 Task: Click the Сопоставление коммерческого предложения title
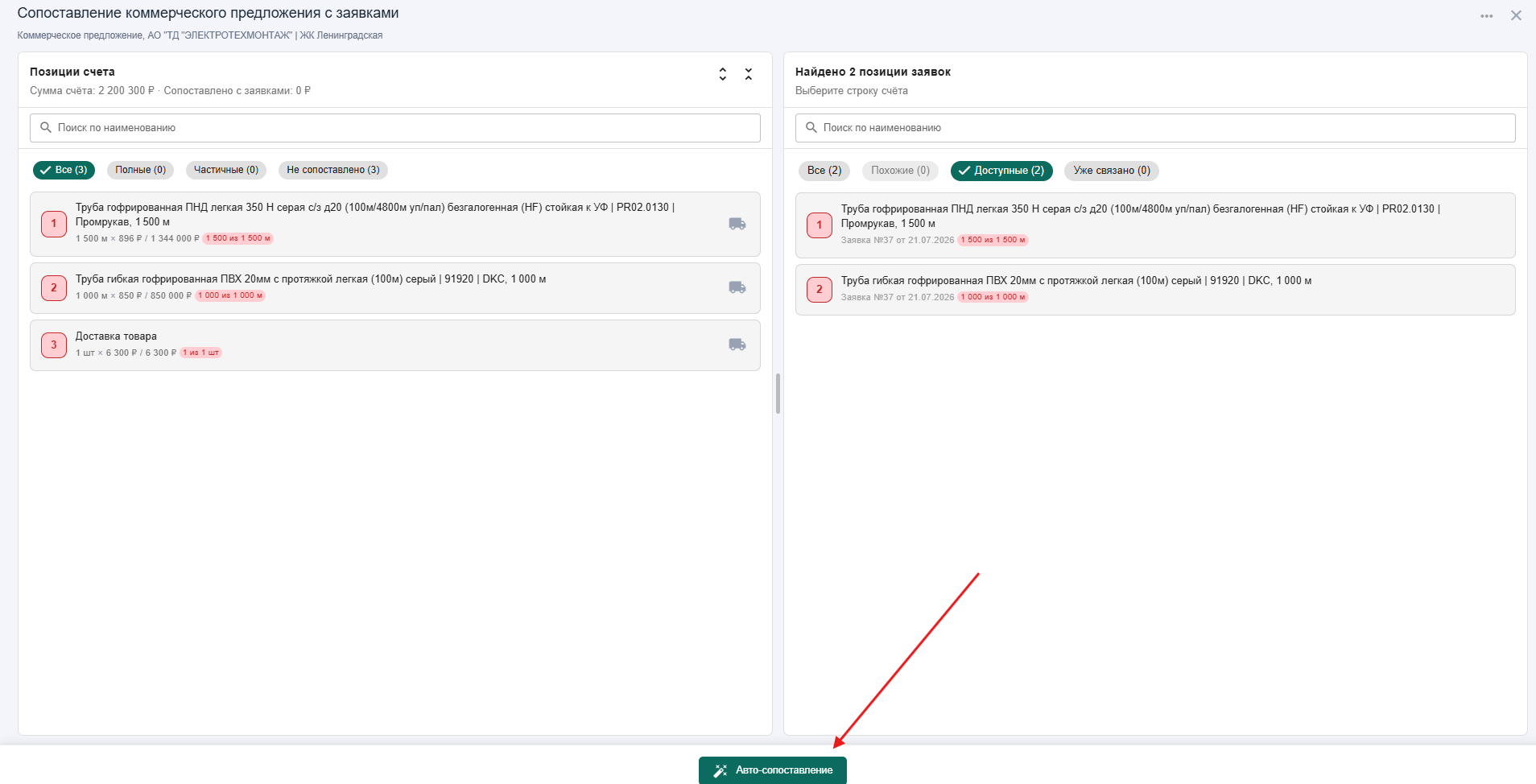pyautogui.click(x=208, y=13)
